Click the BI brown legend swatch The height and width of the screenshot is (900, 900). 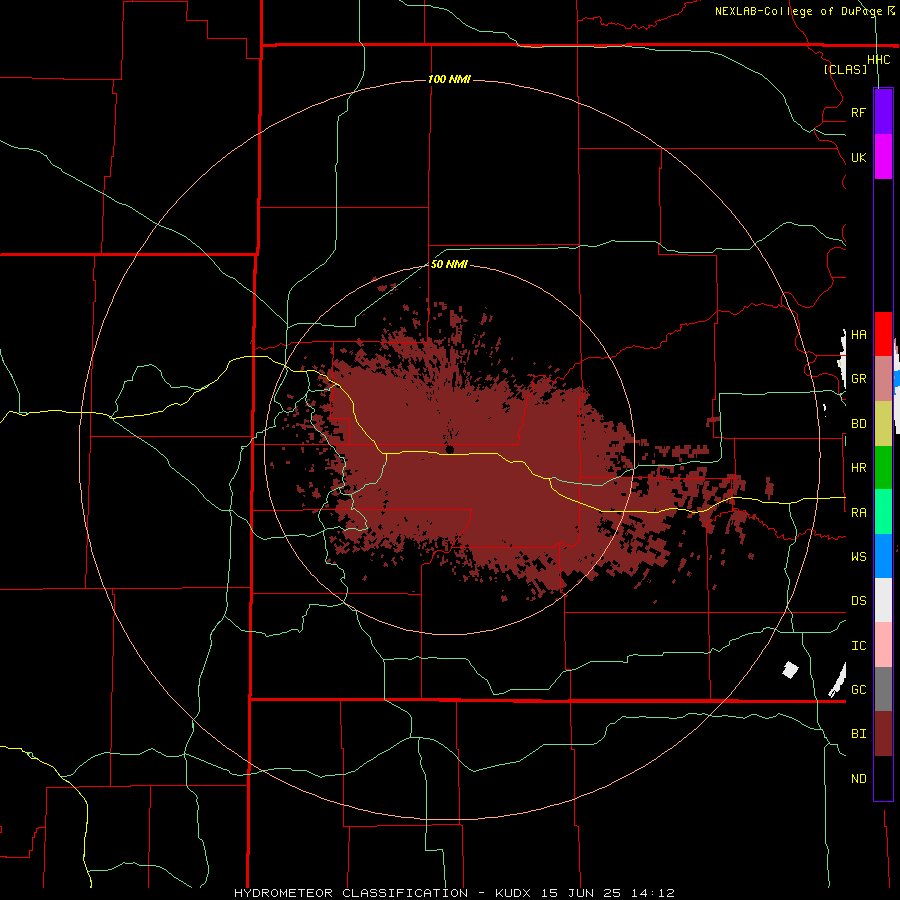tap(883, 734)
